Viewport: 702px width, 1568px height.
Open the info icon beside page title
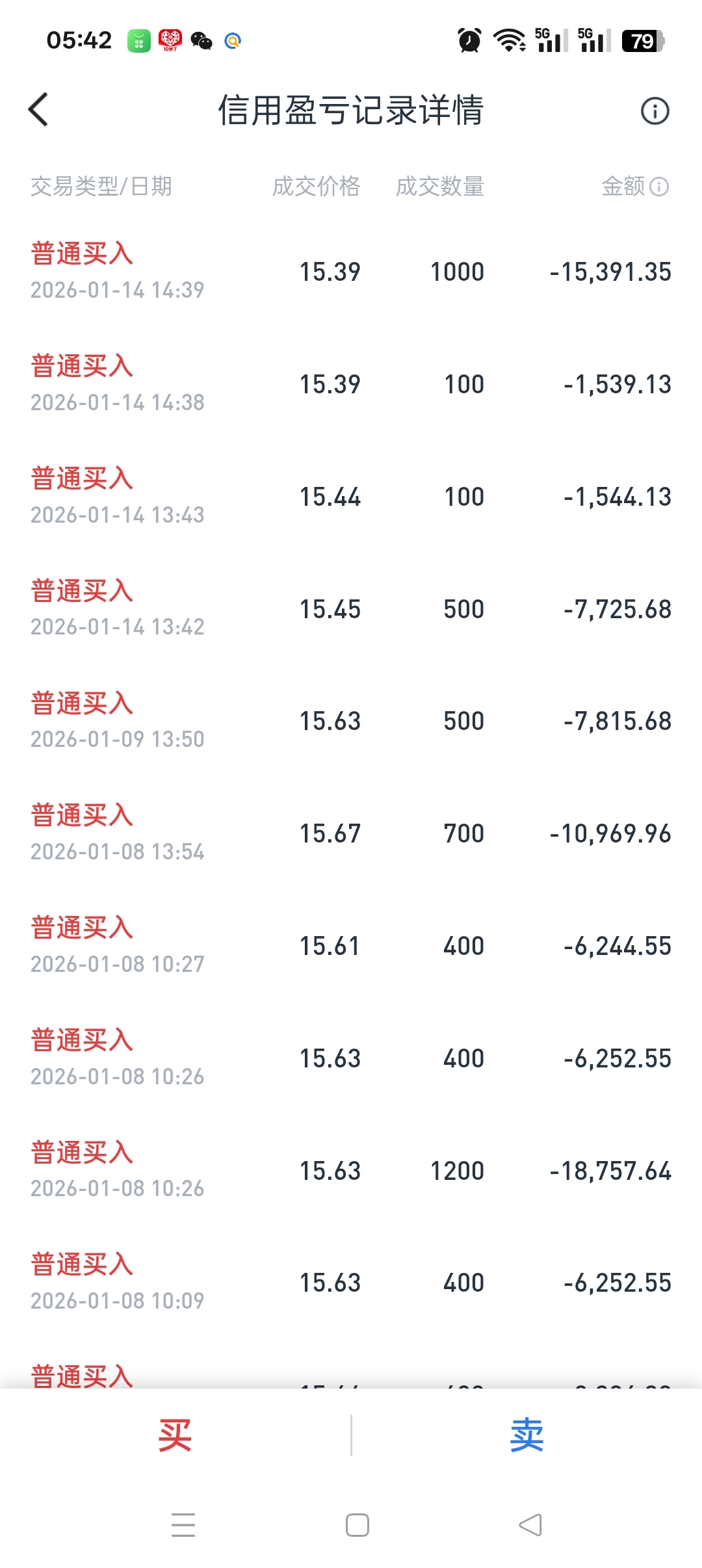655,111
